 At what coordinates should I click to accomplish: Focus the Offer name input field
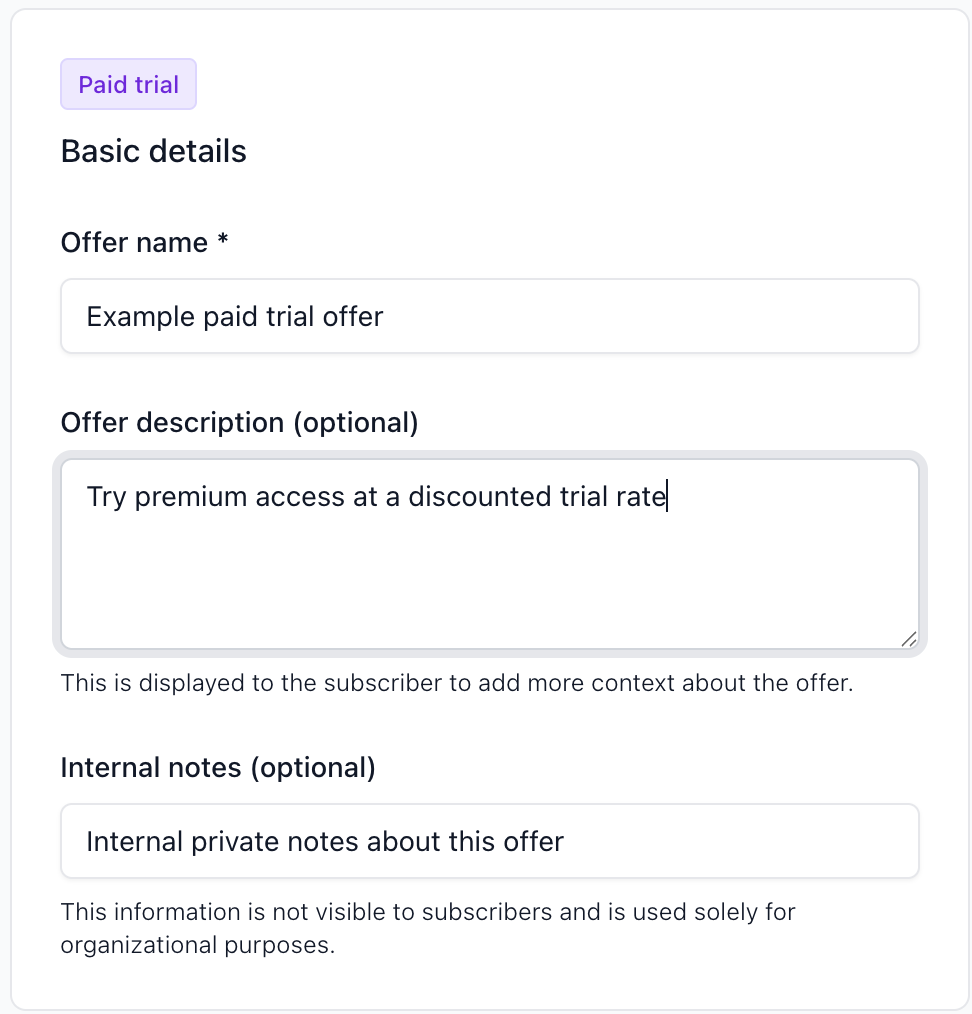click(x=490, y=316)
